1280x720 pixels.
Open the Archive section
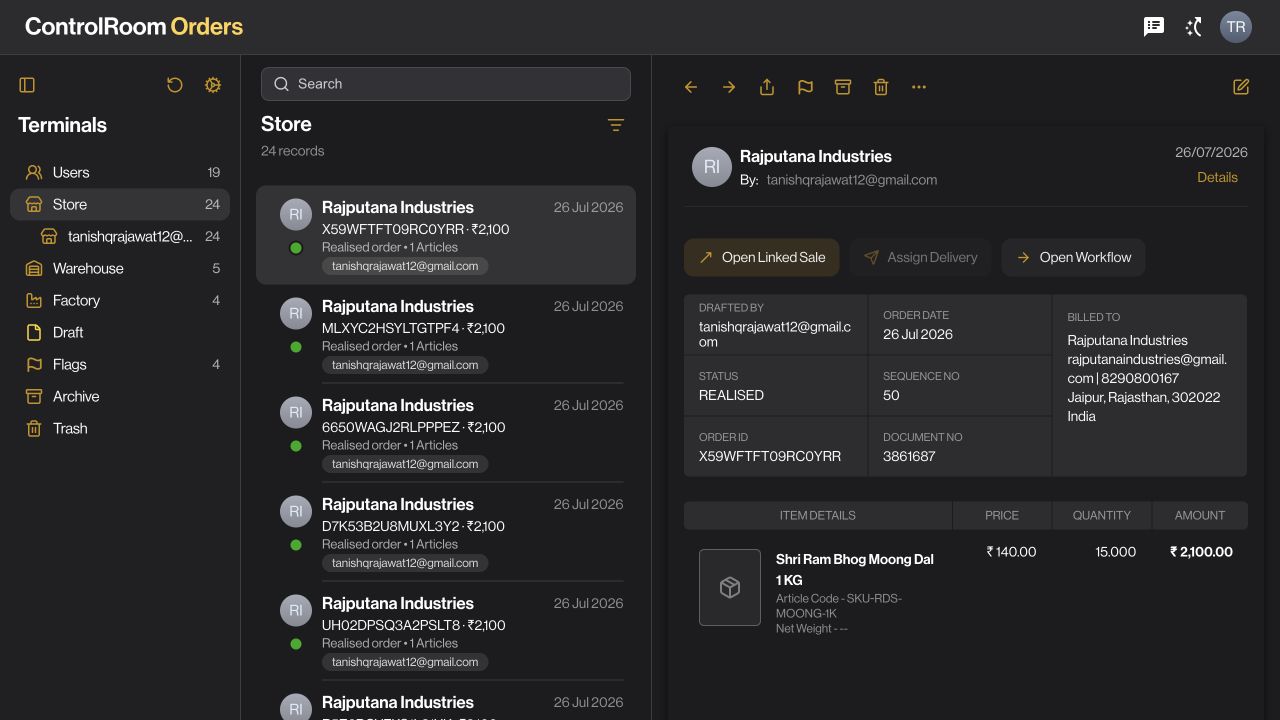point(120,396)
